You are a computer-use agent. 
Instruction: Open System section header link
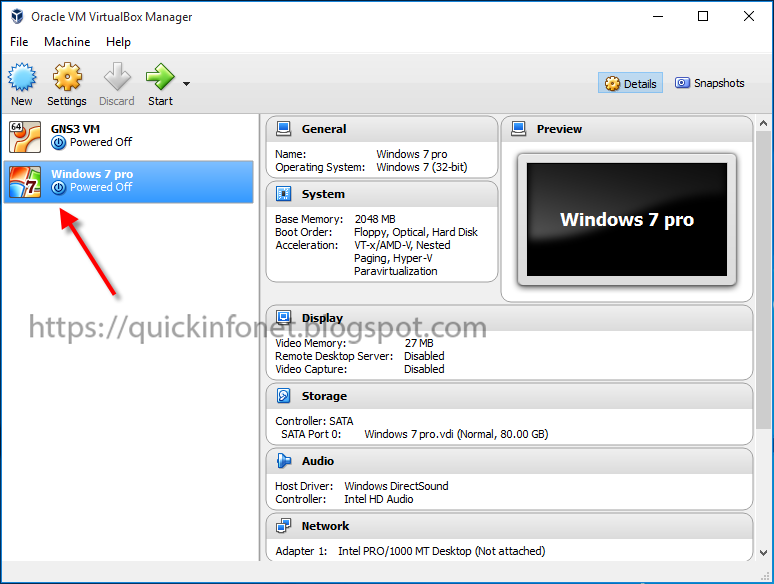(323, 194)
